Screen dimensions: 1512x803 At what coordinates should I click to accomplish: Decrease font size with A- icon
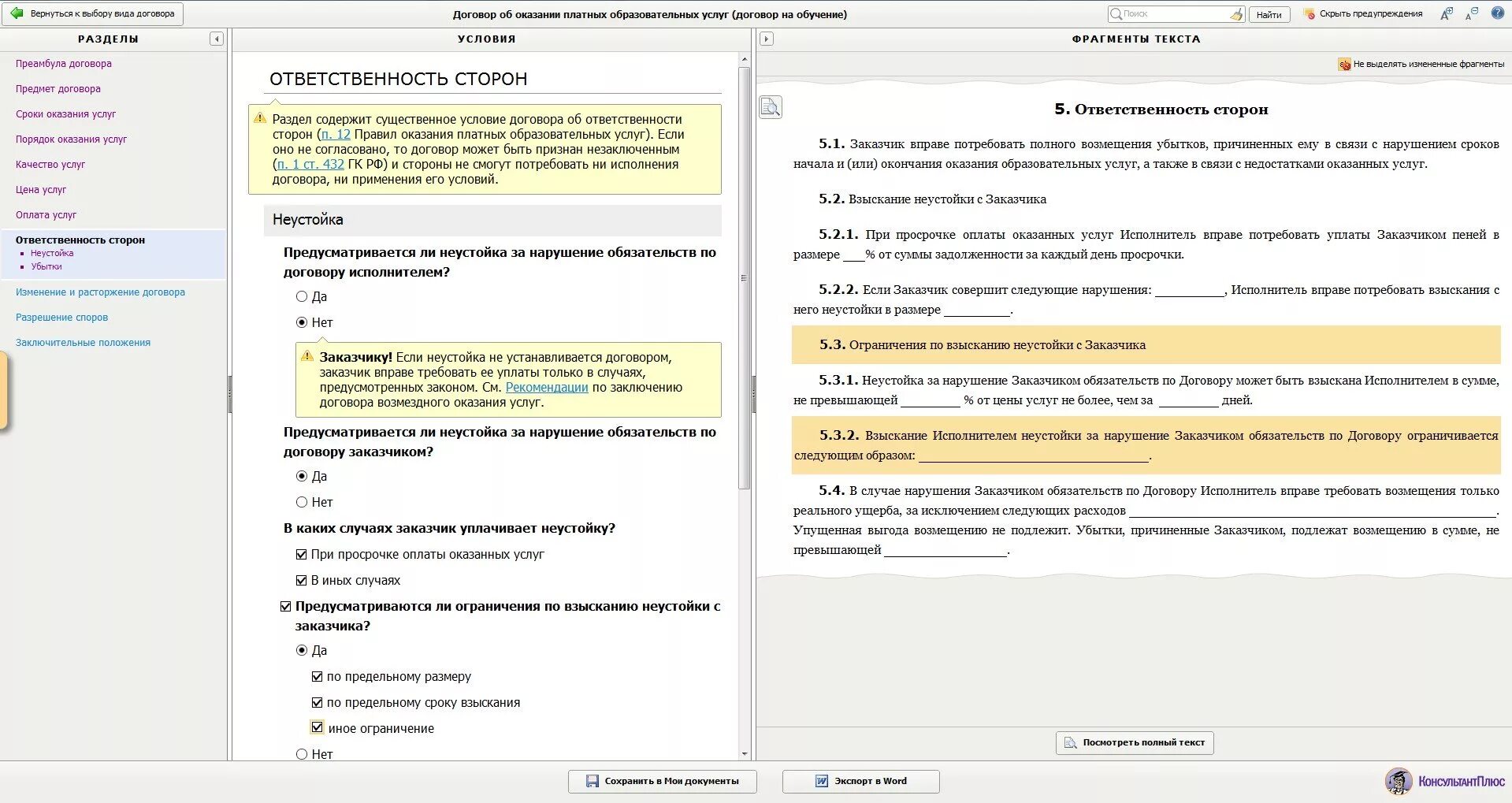[x=1472, y=13]
